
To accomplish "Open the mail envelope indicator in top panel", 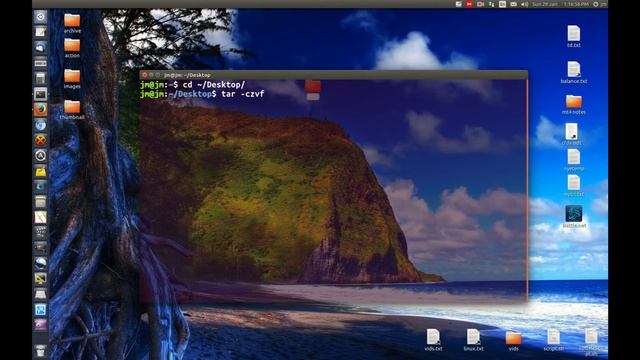I will [x=513, y=4].
